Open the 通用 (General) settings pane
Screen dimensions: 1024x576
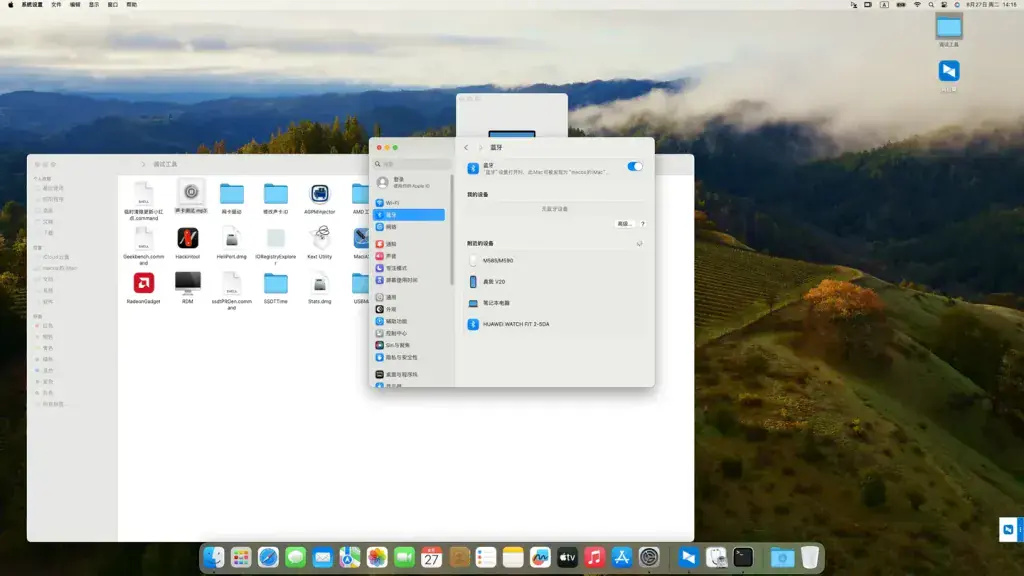pos(409,297)
